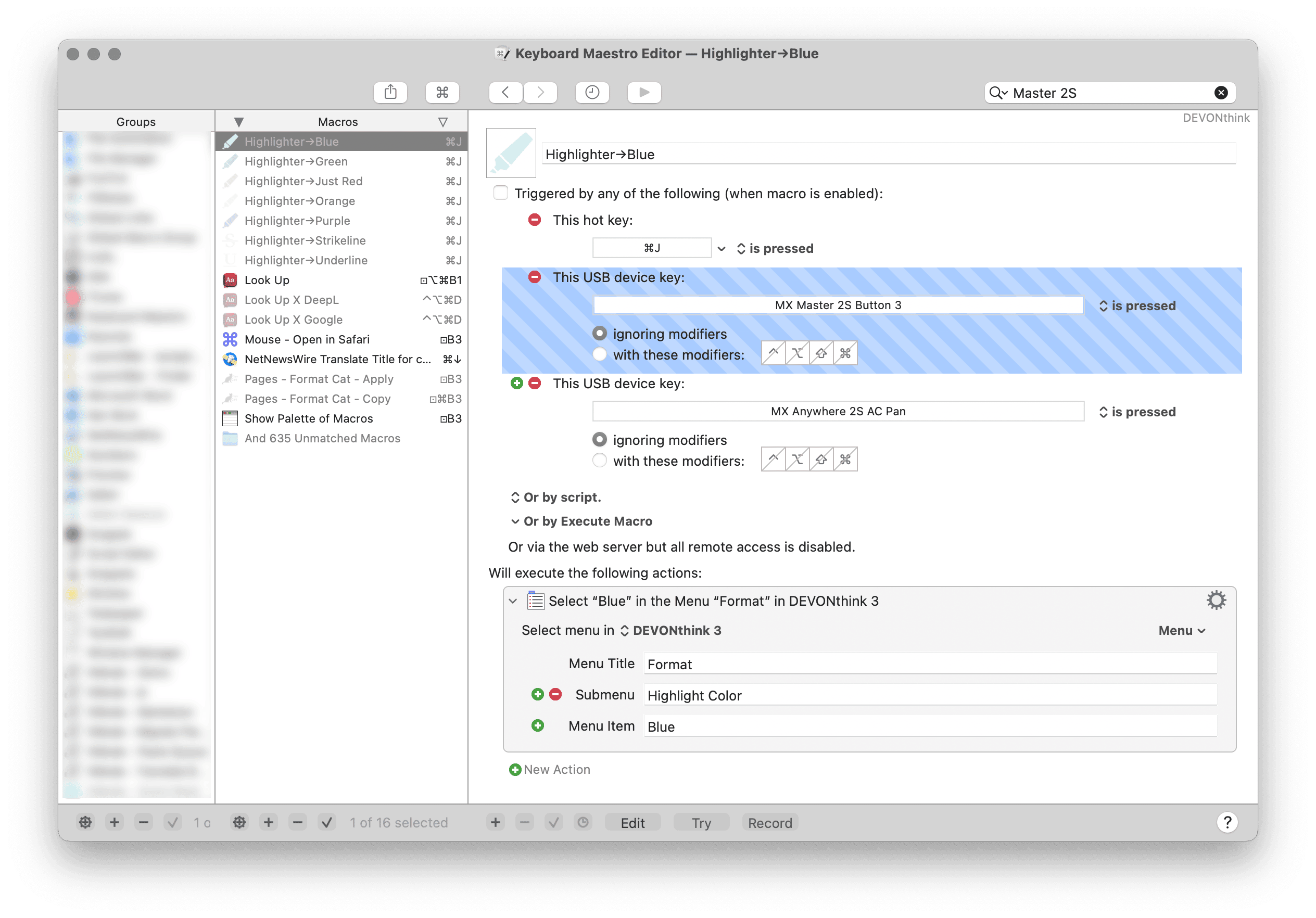Choose application in DEVONthink 3 popup
The width and height of the screenshot is (1316, 918).
[x=670, y=630]
